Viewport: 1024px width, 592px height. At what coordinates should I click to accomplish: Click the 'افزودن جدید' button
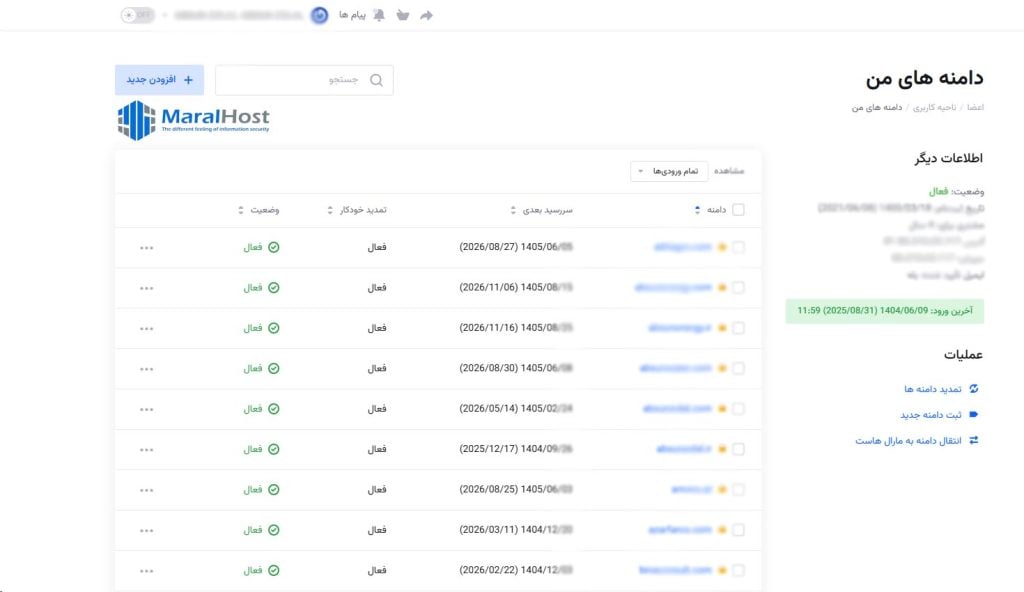click(159, 80)
